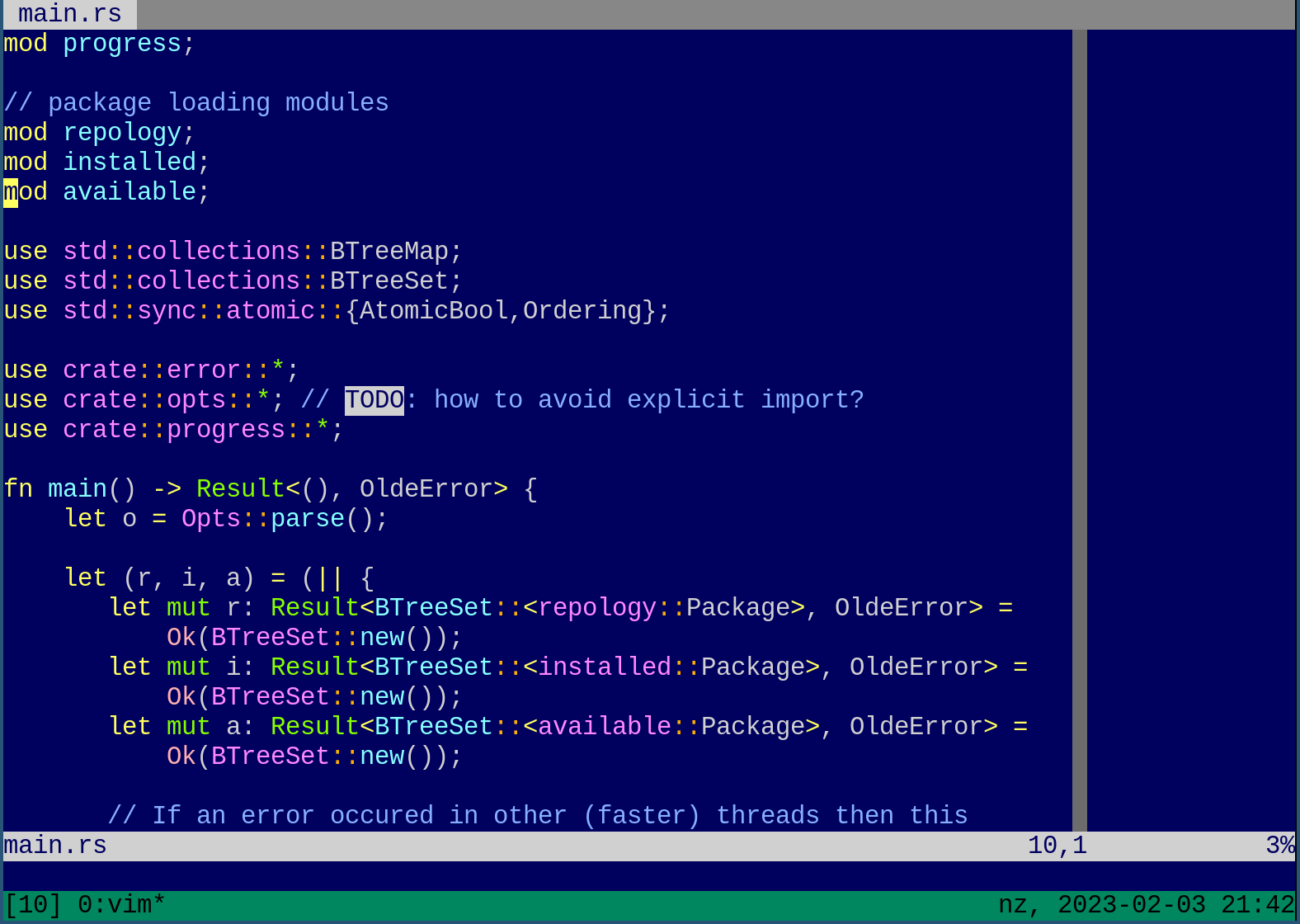Click 'Opts::parse()' call
1300x924 pixels.
tap(278, 519)
